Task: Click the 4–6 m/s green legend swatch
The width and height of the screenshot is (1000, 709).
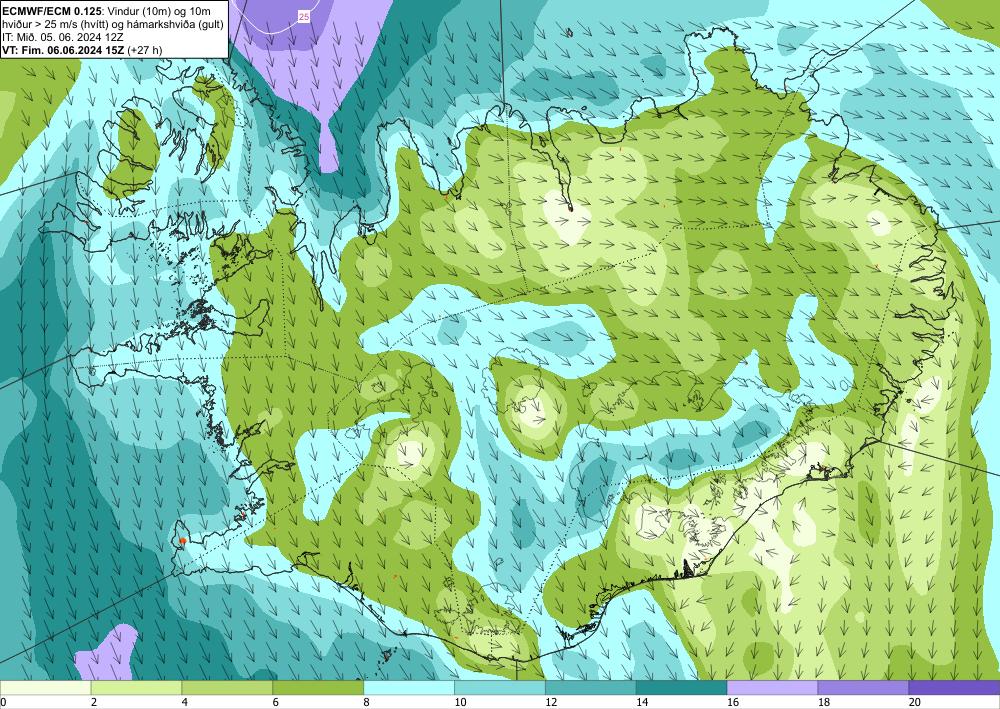Action: coord(227,687)
